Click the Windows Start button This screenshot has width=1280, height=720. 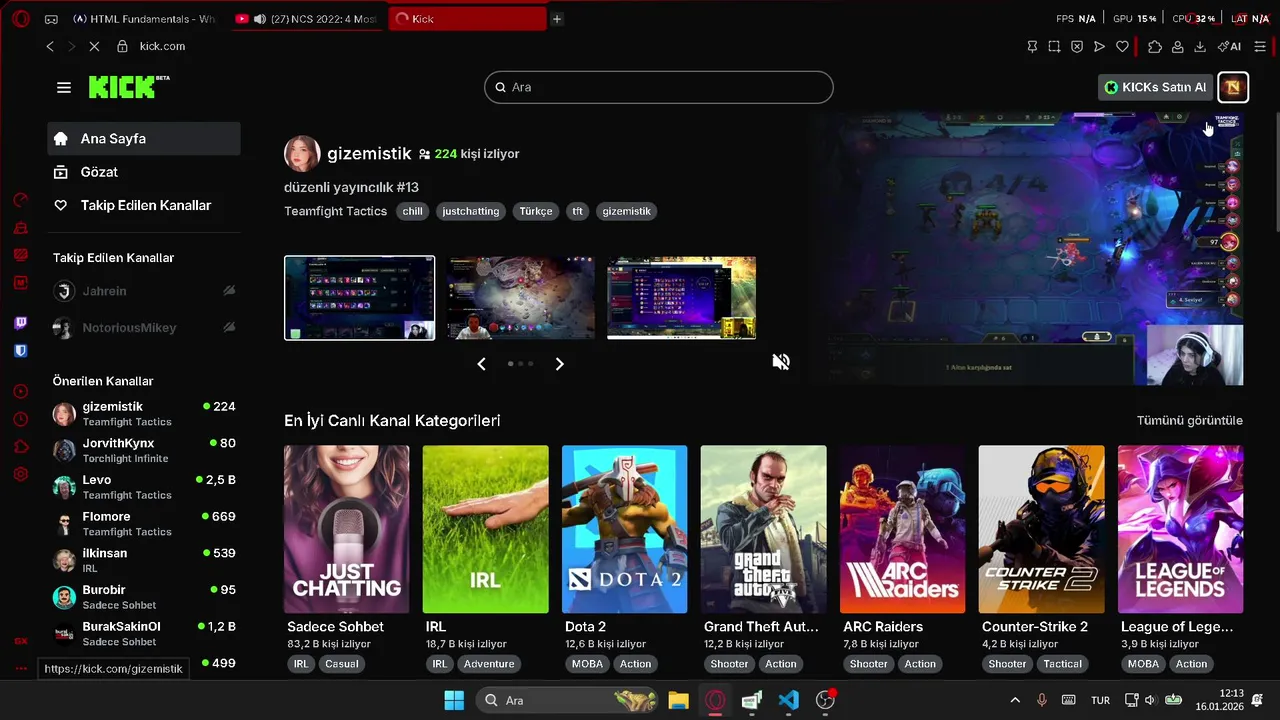click(x=453, y=700)
